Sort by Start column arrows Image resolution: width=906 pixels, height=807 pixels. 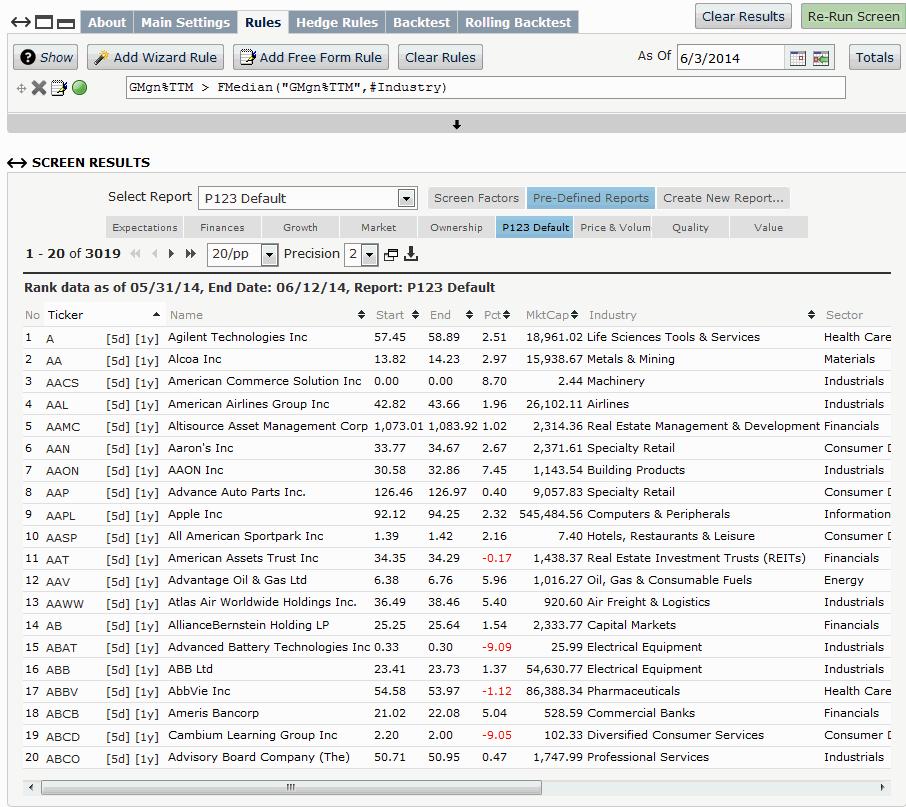click(415, 315)
